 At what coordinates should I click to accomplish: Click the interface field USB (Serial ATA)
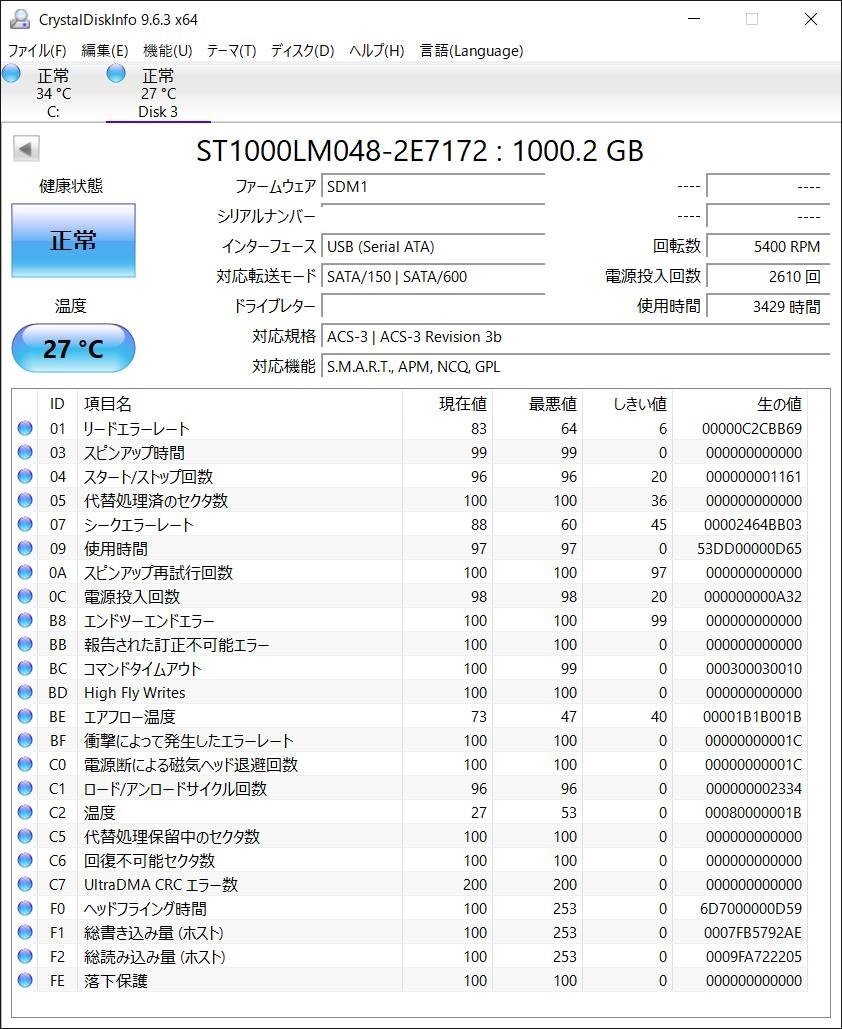[433, 247]
